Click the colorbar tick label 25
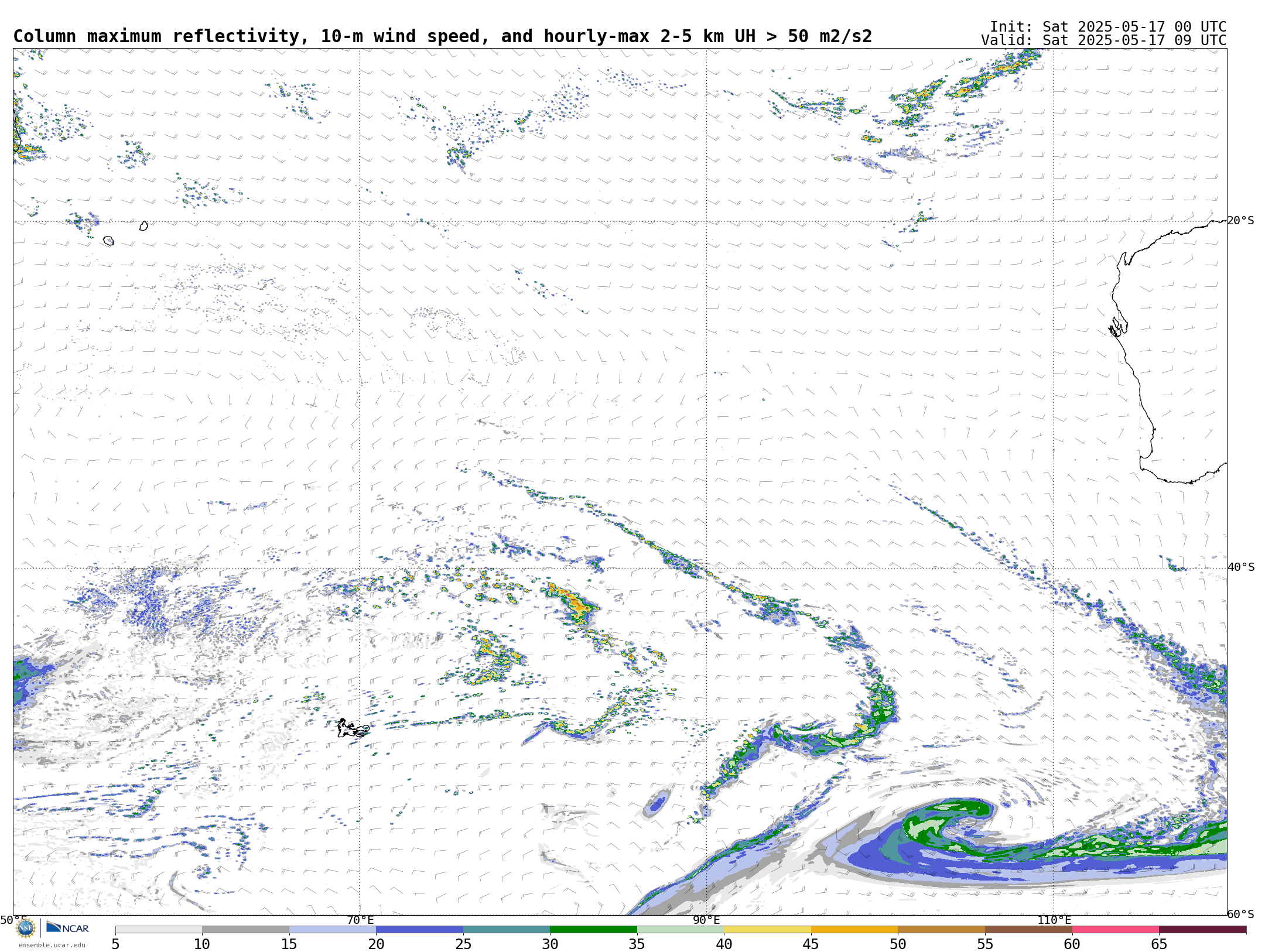1265x952 pixels. tap(463, 944)
